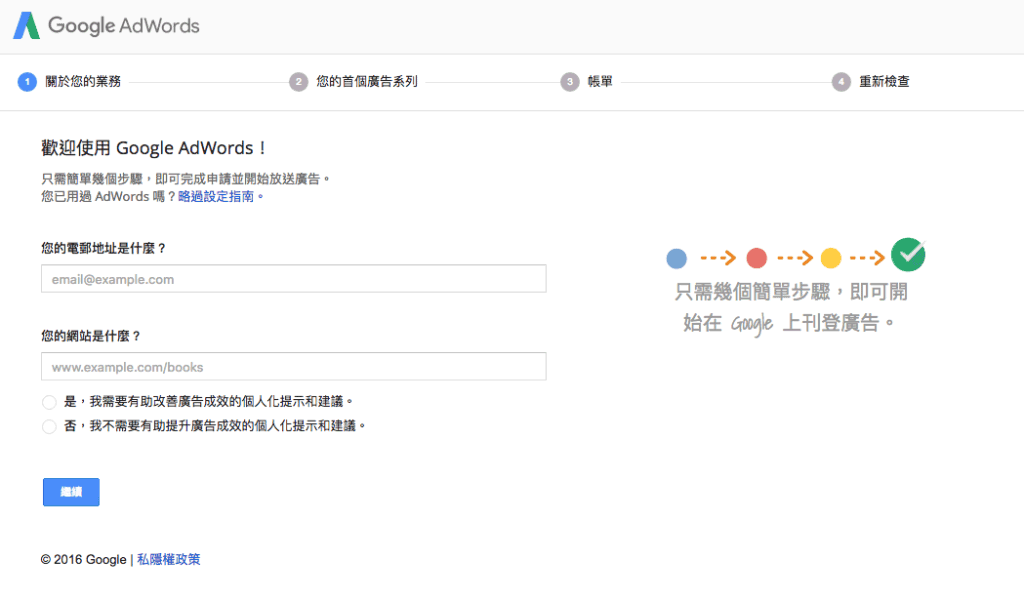Open the 私隱權政策 privacy policy link

[x=168, y=559]
